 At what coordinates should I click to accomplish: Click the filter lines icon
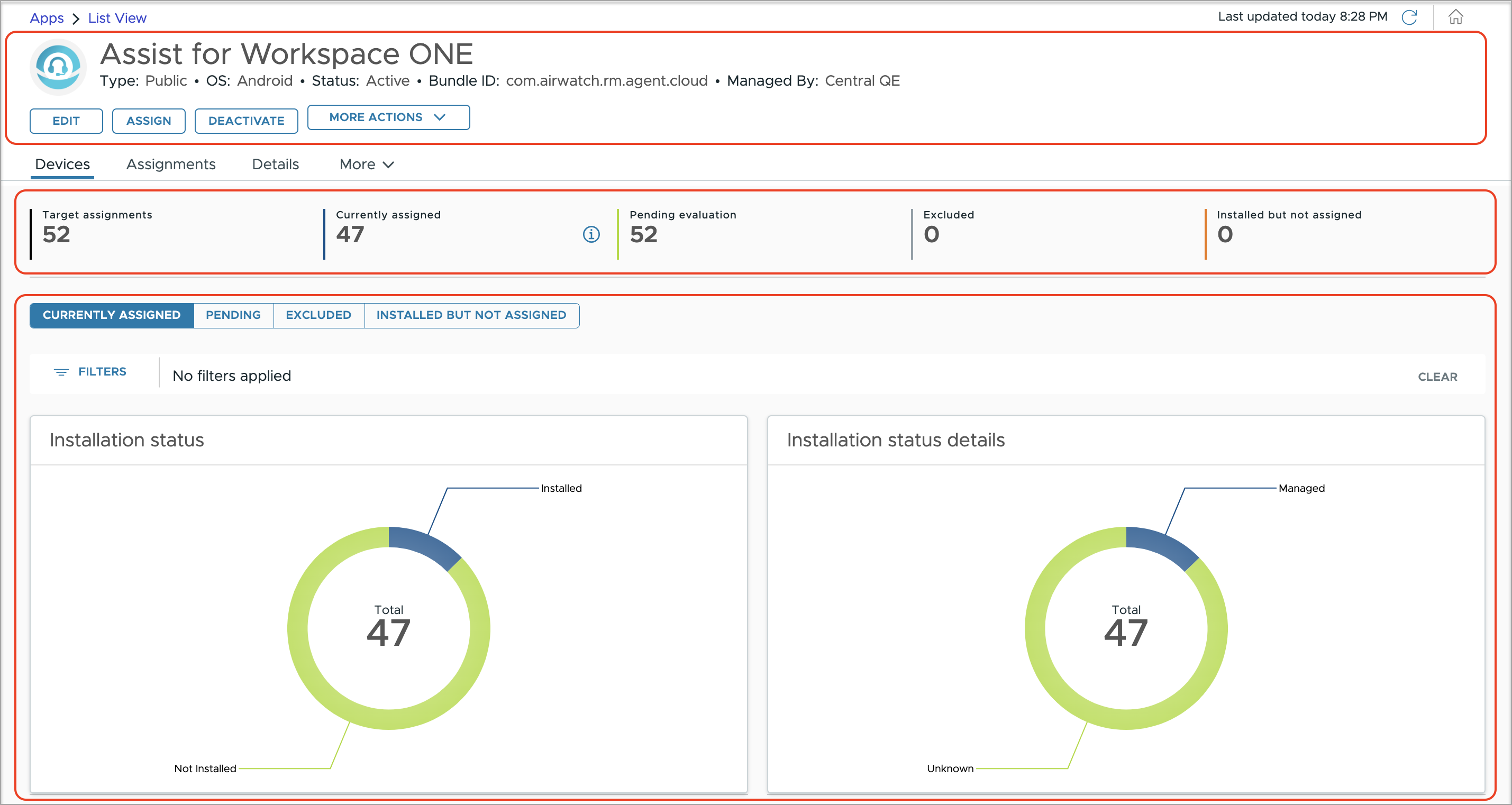pyautogui.click(x=61, y=372)
